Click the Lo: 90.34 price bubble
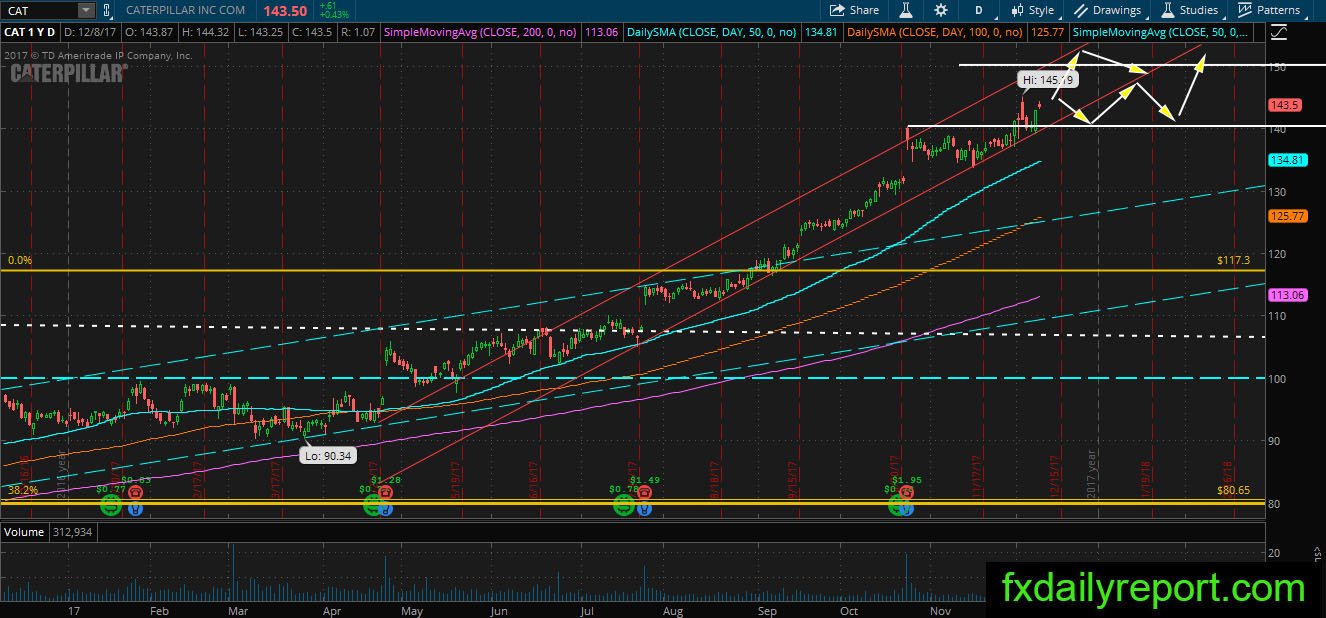The width and height of the screenshot is (1326, 618). (330, 455)
